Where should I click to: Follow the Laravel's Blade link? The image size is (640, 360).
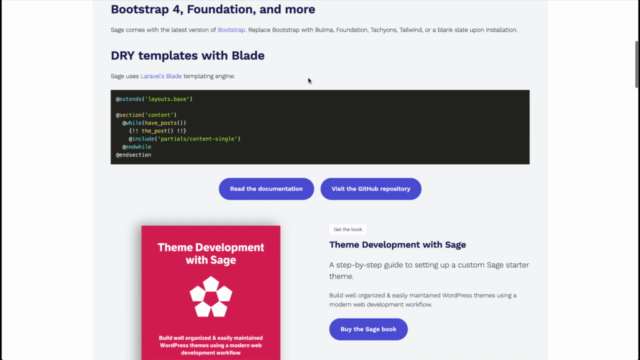[x=161, y=76]
